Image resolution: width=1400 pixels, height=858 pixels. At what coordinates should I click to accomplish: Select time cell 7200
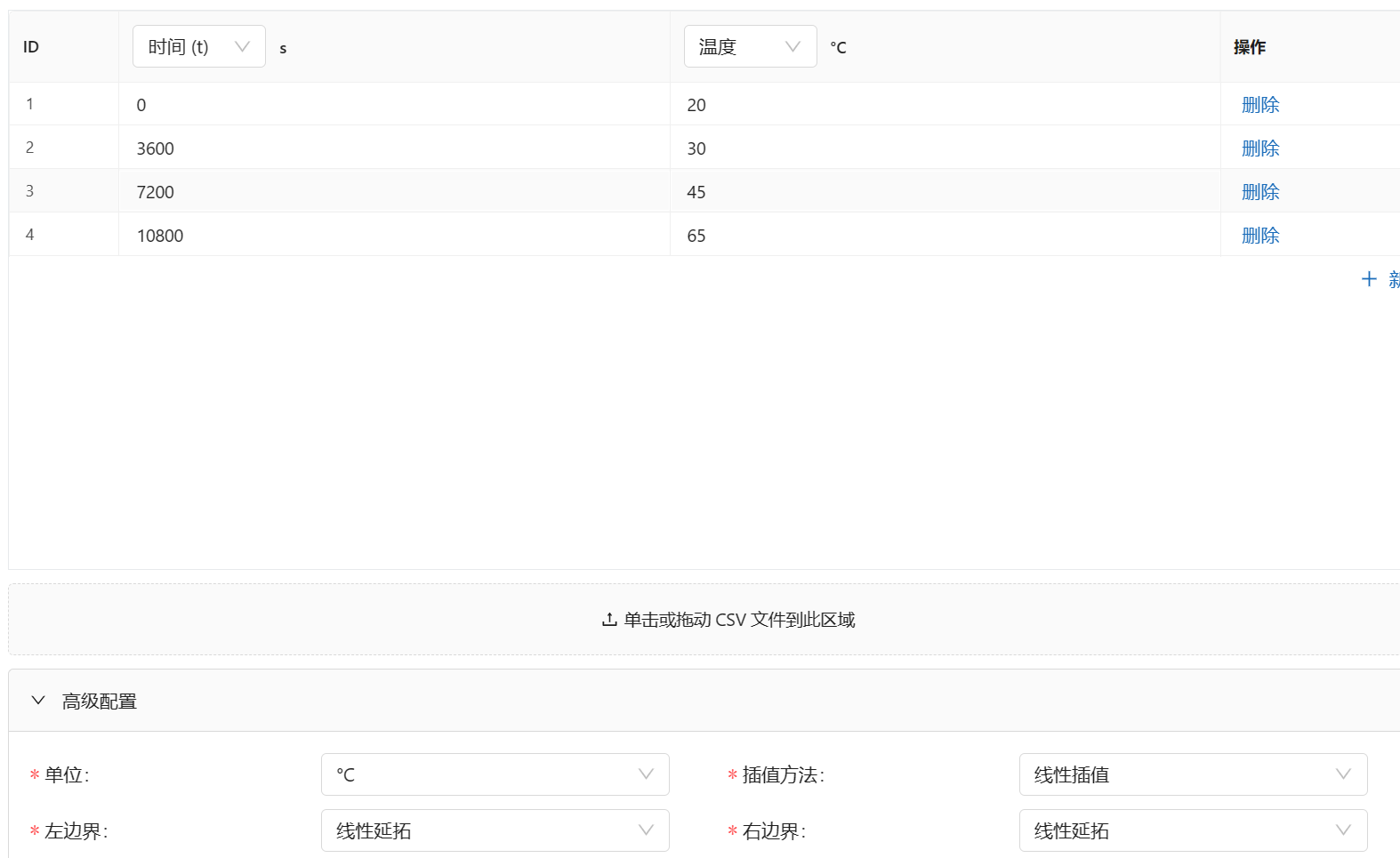click(394, 192)
